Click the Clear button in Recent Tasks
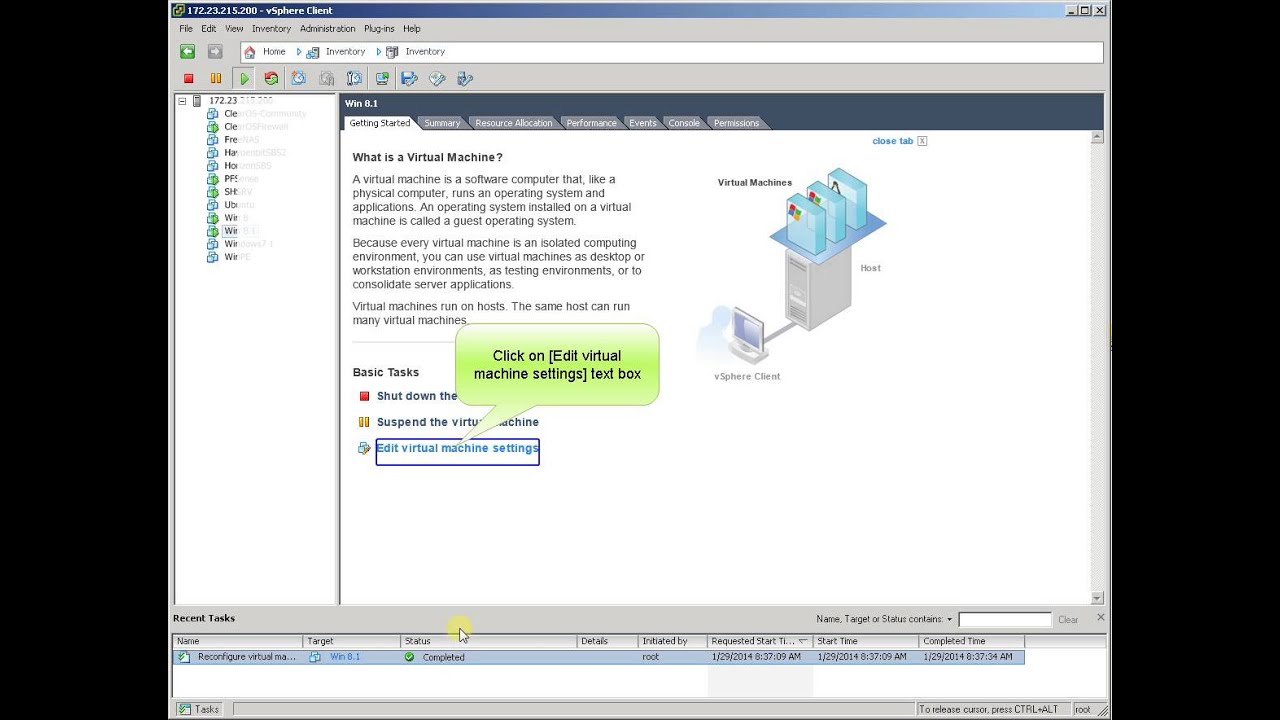This screenshot has height=720, width=1280. (1068, 619)
